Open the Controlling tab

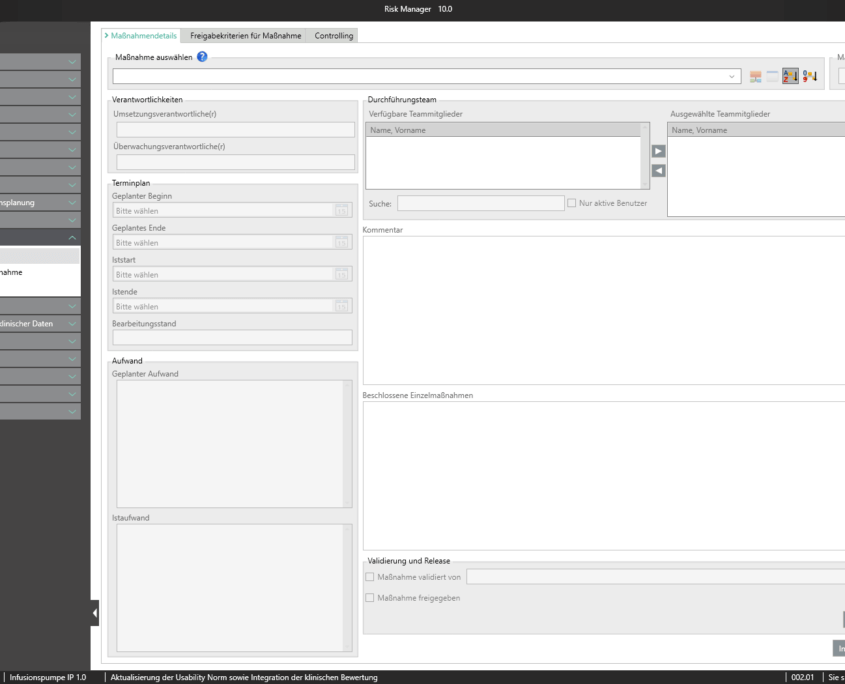click(x=333, y=36)
